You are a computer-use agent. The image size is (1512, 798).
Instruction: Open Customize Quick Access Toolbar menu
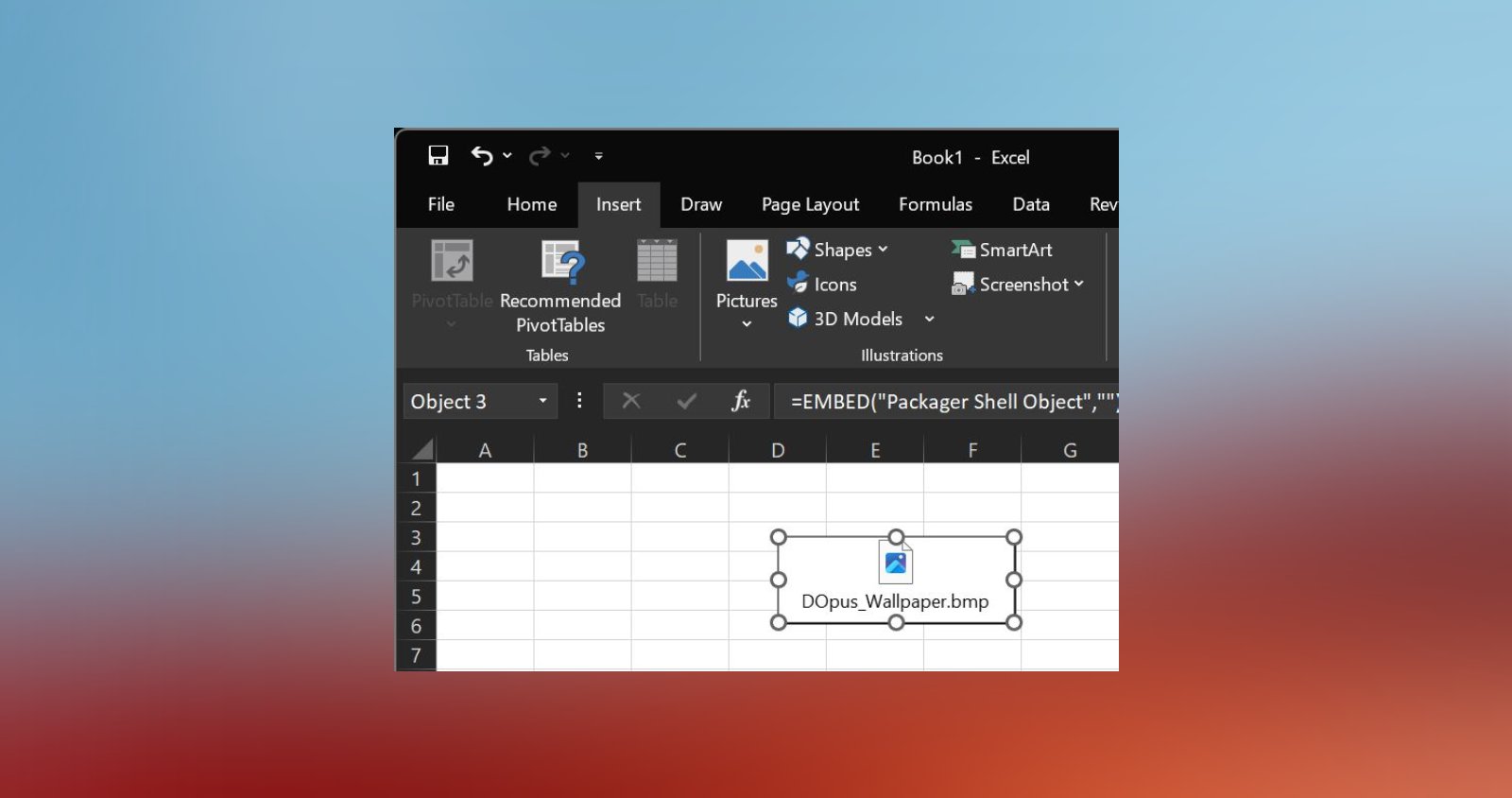click(x=598, y=156)
